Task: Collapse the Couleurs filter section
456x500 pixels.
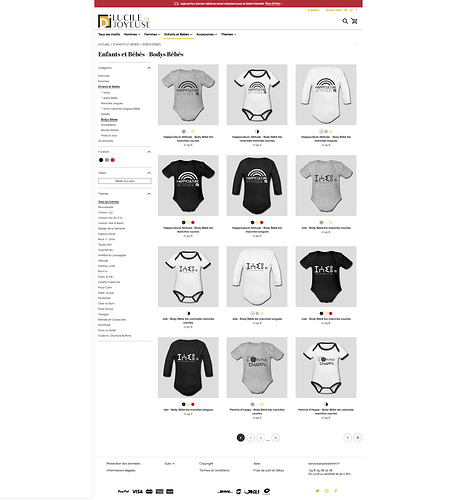Action: click(x=149, y=152)
